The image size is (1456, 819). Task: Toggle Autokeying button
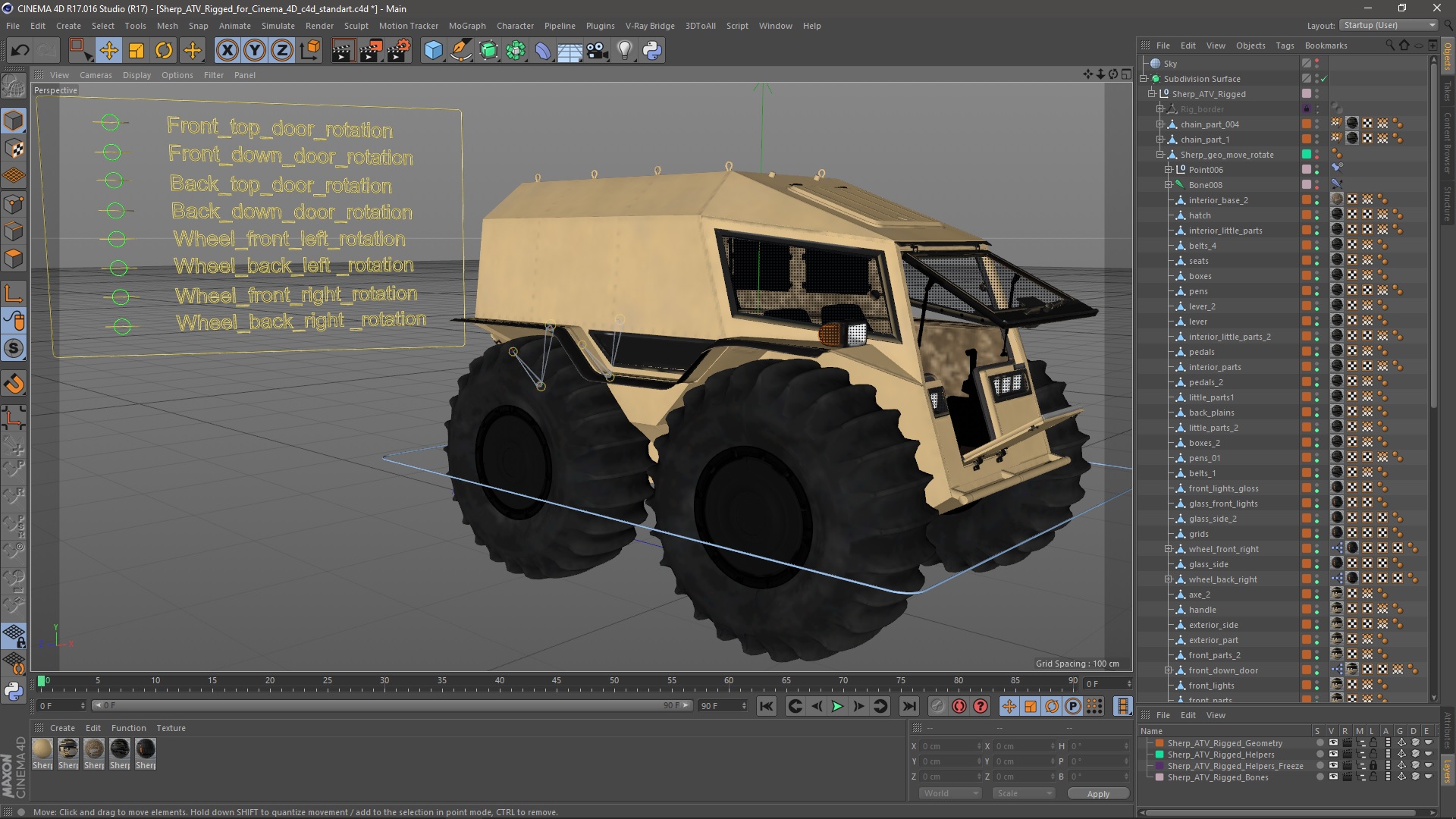(x=959, y=706)
